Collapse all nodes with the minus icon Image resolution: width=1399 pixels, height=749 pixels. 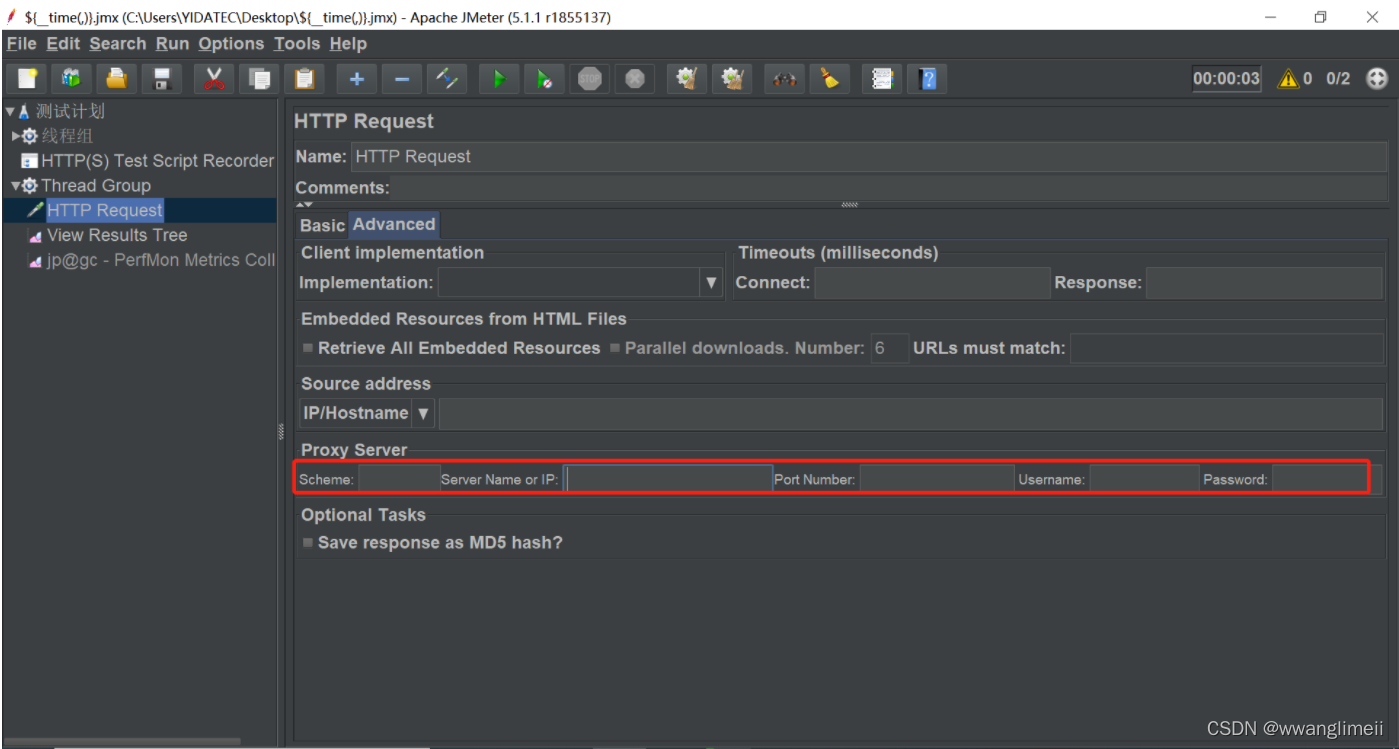[402, 78]
